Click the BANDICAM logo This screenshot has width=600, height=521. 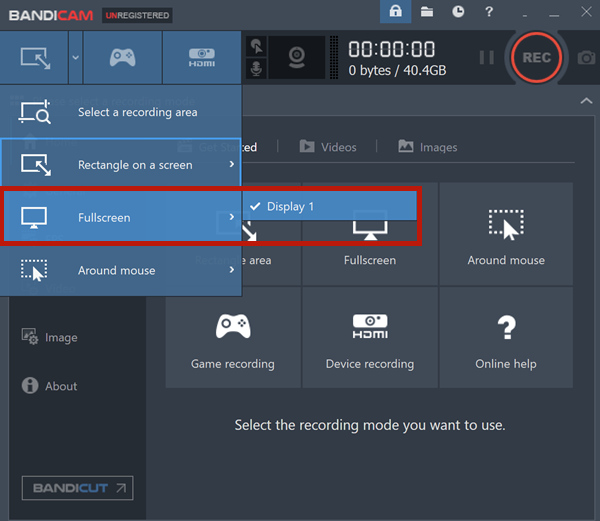pos(51,15)
